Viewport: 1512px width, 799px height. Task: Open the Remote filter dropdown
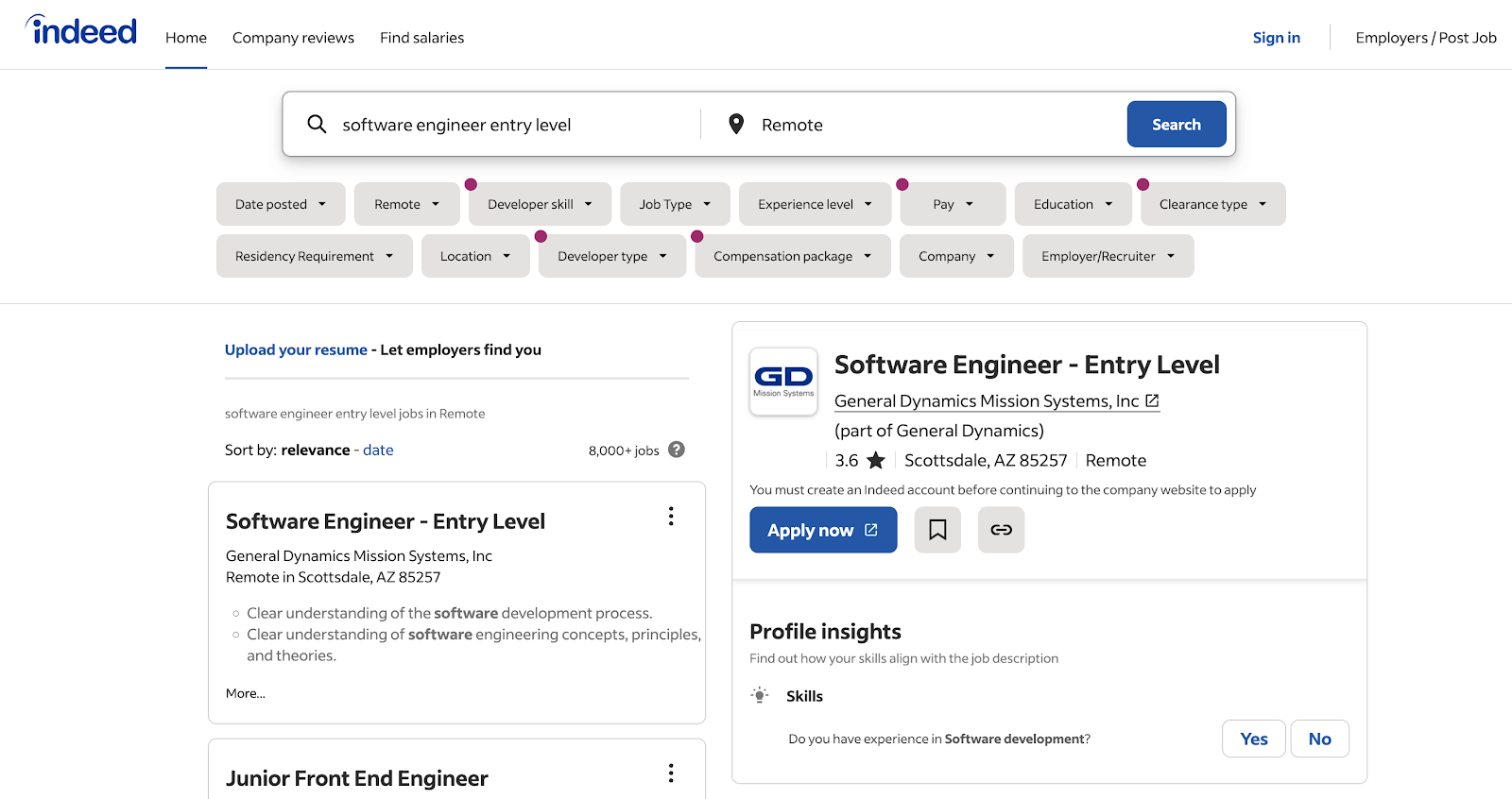407,204
